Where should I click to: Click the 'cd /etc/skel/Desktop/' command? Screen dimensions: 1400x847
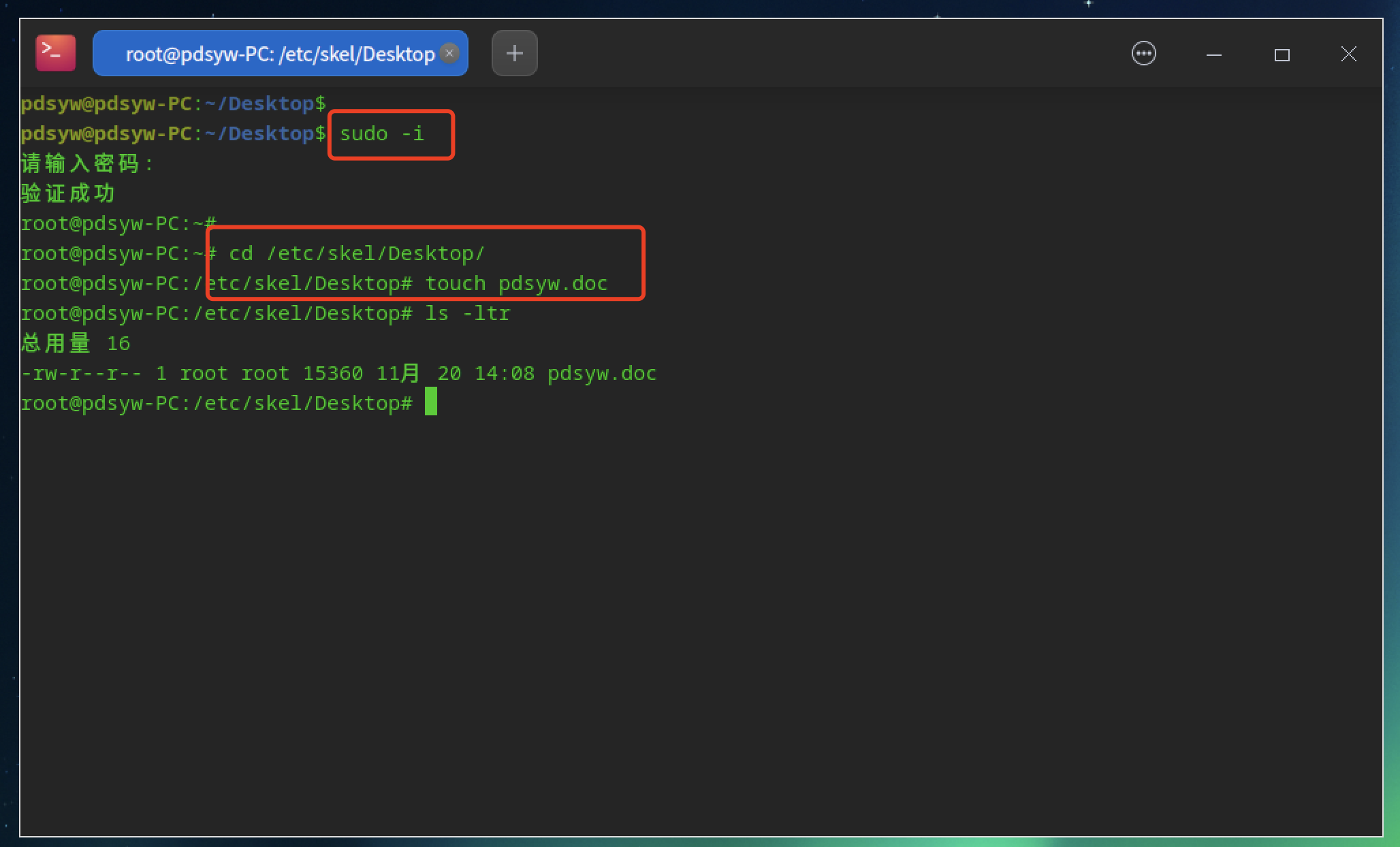357,253
